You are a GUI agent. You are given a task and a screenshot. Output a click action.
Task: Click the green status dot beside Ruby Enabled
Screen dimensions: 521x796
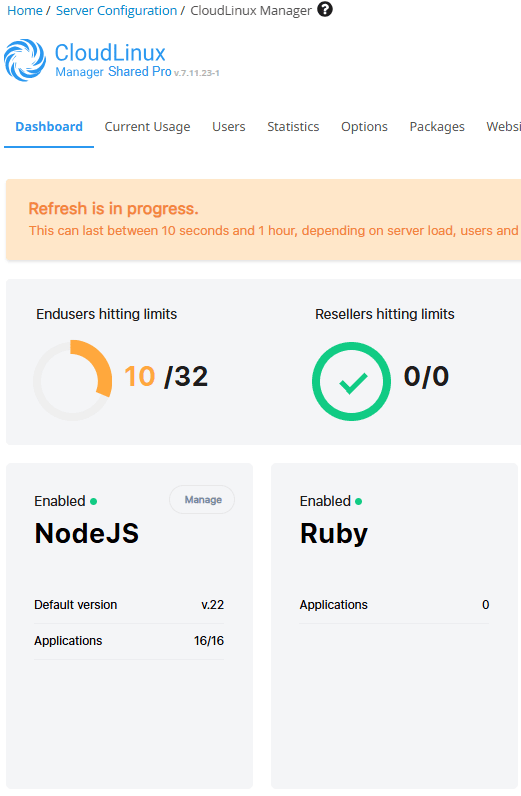click(x=359, y=502)
